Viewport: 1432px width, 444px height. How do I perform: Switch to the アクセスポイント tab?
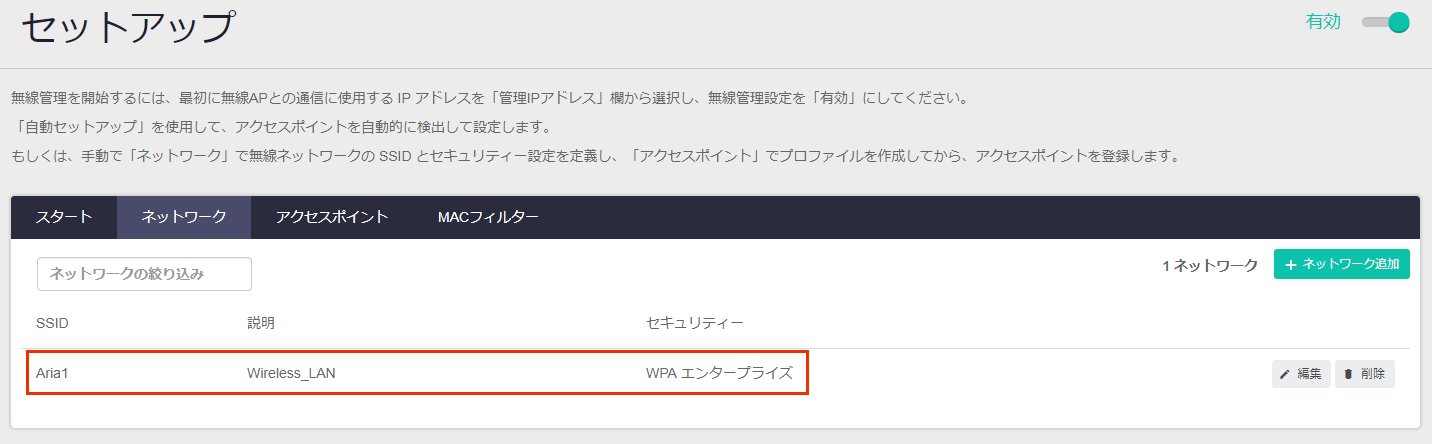[x=332, y=217]
